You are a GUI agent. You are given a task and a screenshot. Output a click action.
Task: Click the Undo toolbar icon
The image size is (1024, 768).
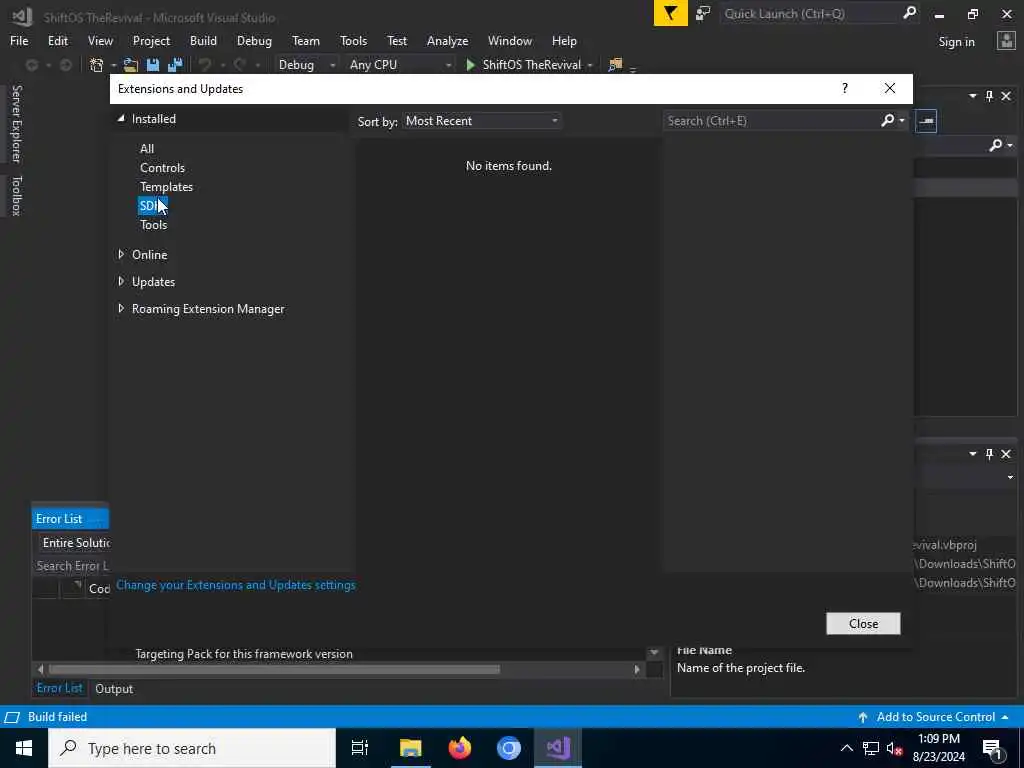[x=205, y=65]
